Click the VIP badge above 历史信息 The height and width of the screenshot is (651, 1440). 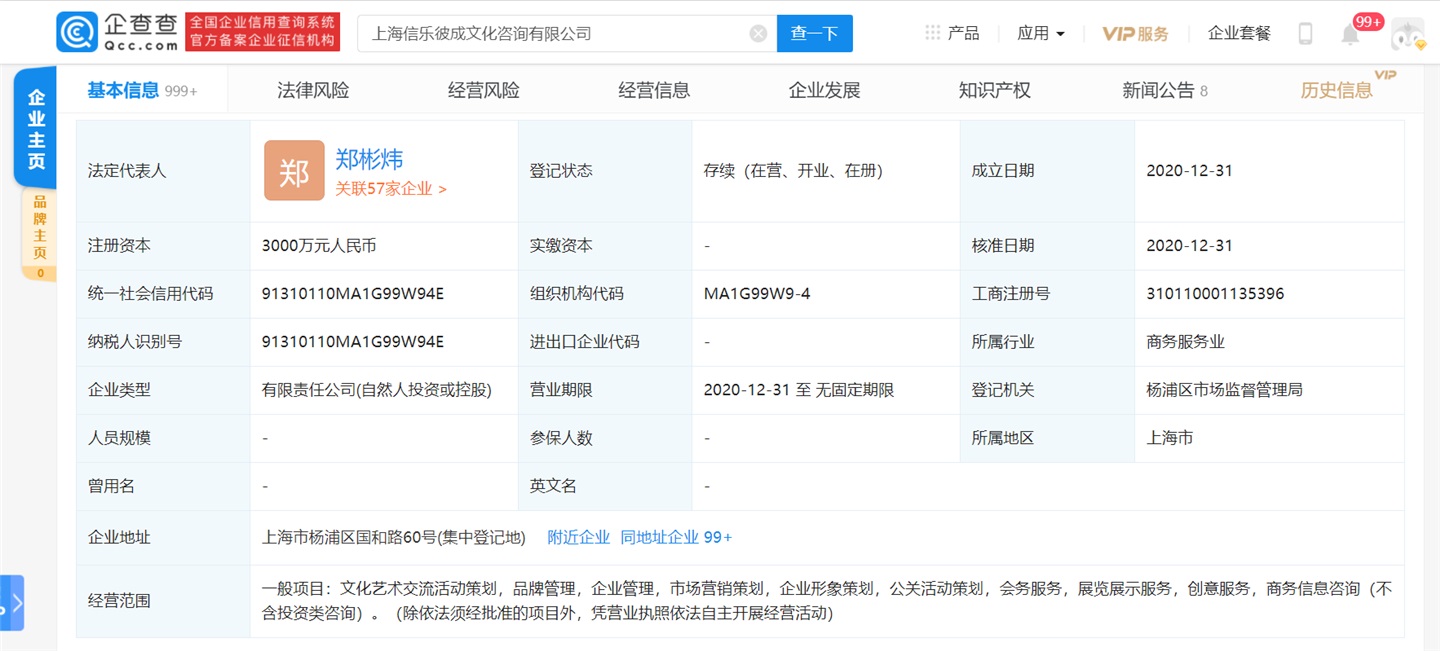coord(1388,73)
